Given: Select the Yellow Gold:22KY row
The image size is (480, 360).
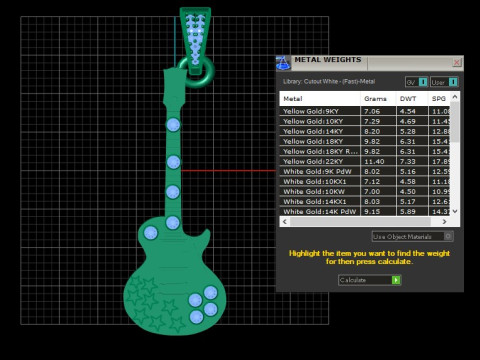Looking at the screenshot, I should [365, 161].
